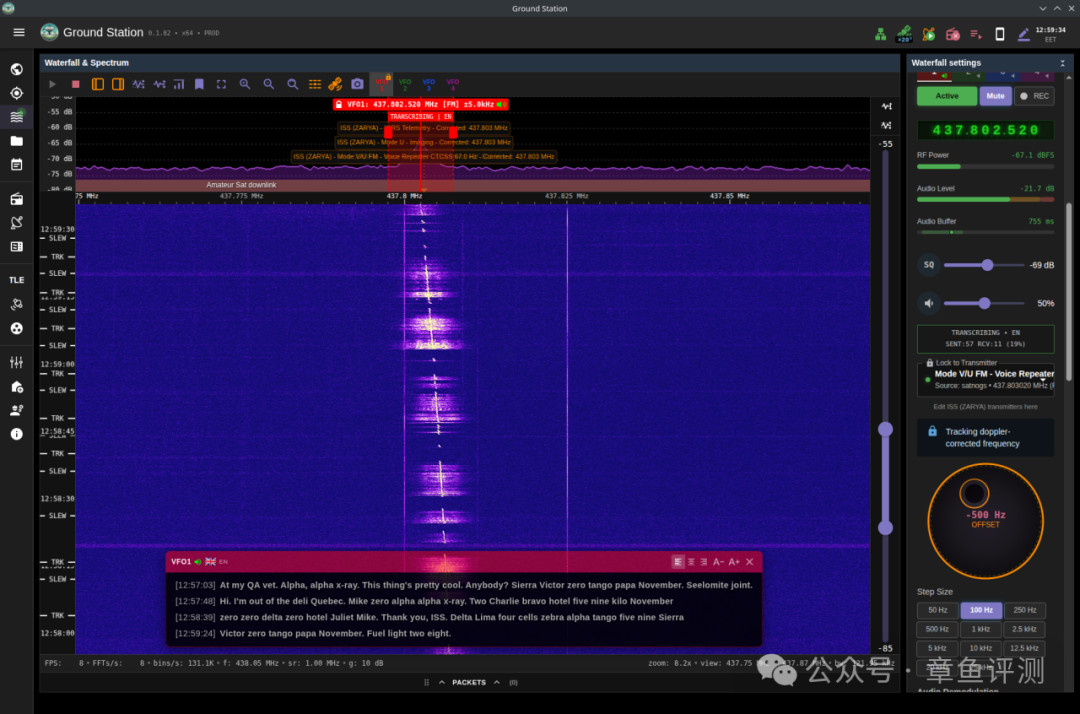Select 50 Hz step size

[937, 610]
